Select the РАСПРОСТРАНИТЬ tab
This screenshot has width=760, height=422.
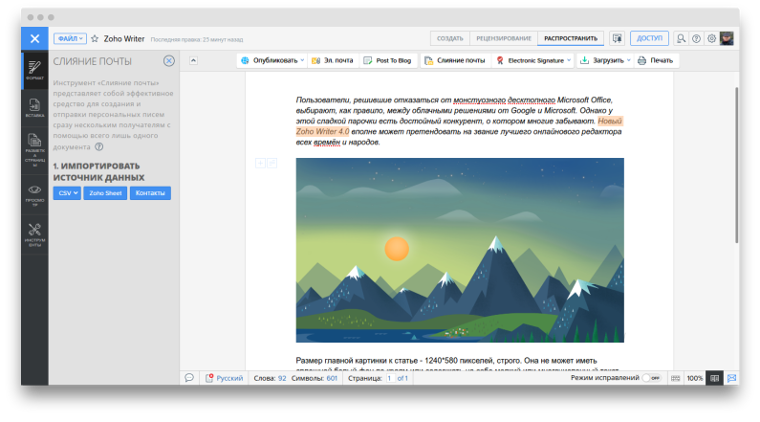pos(570,38)
